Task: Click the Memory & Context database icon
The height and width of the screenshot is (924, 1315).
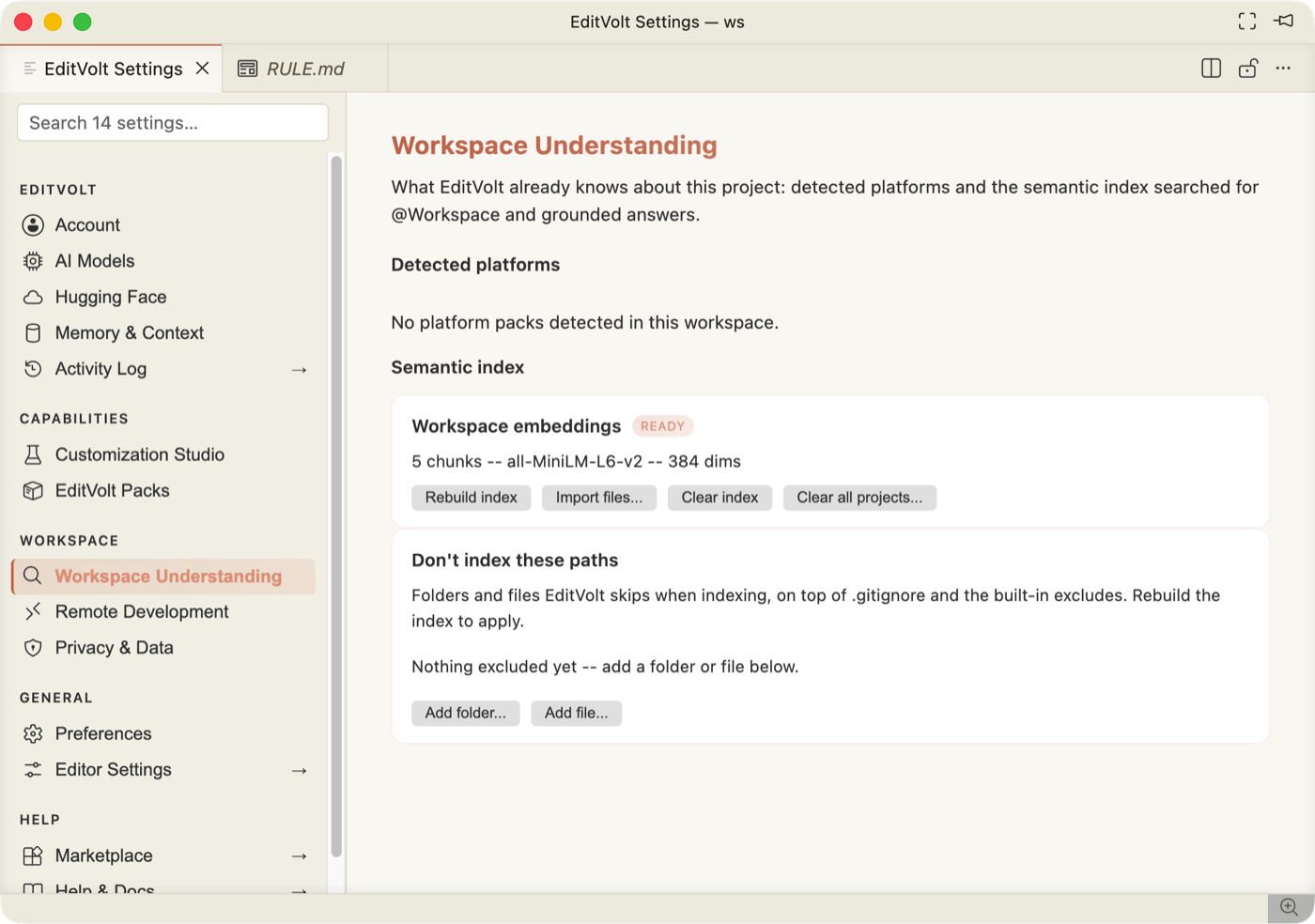Action: [x=33, y=333]
